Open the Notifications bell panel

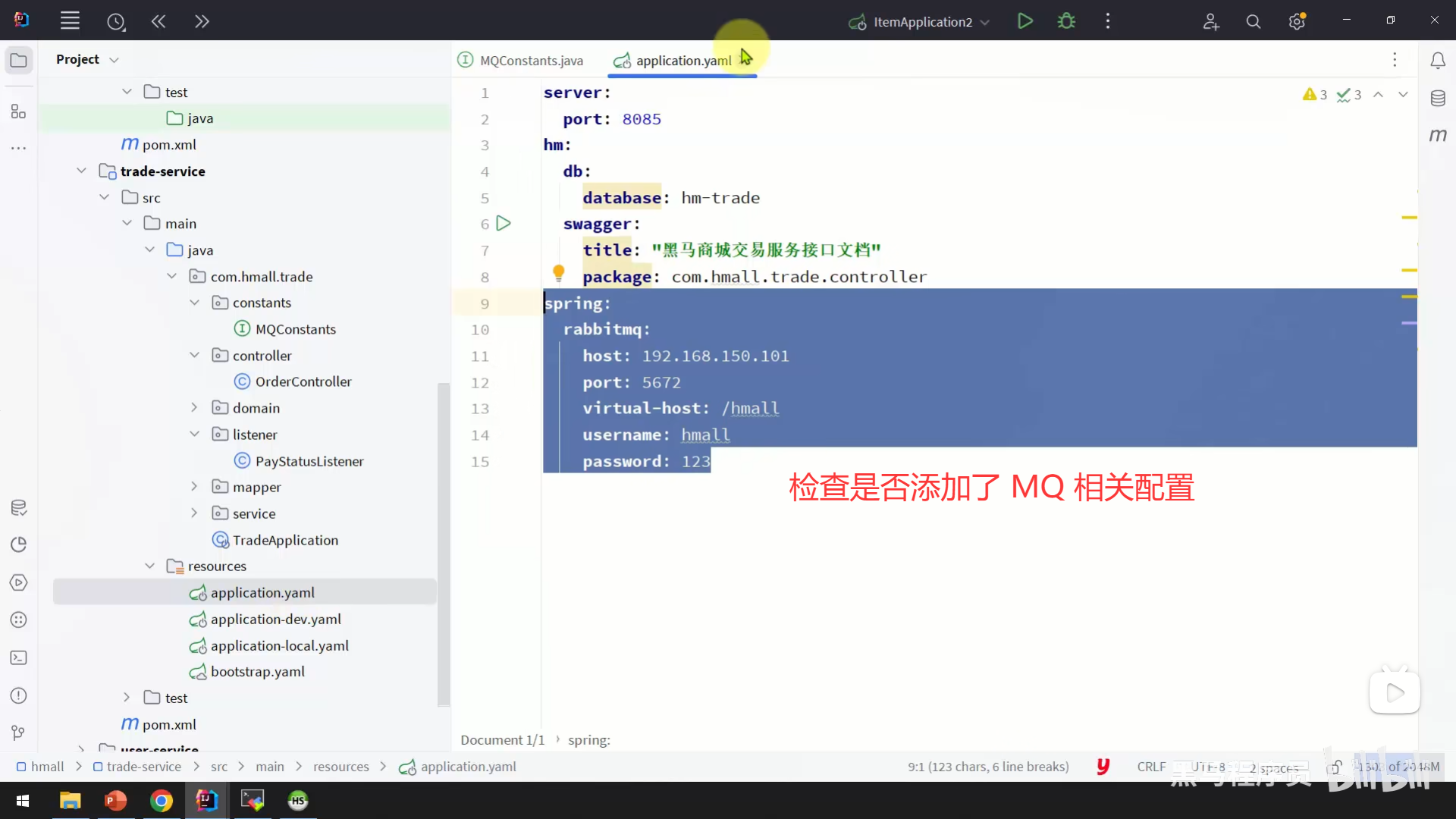point(1438,61)
